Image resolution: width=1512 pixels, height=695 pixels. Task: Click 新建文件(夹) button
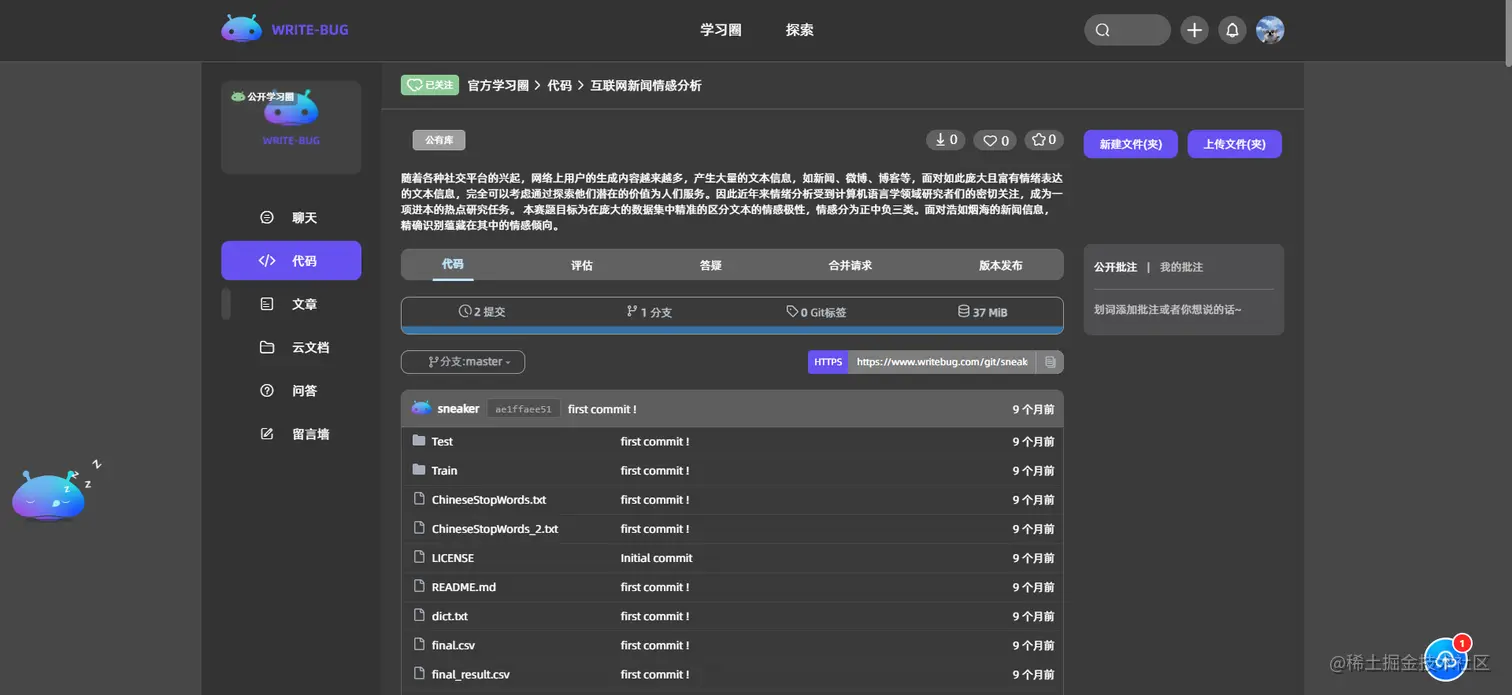click(x=1130, y=144)
